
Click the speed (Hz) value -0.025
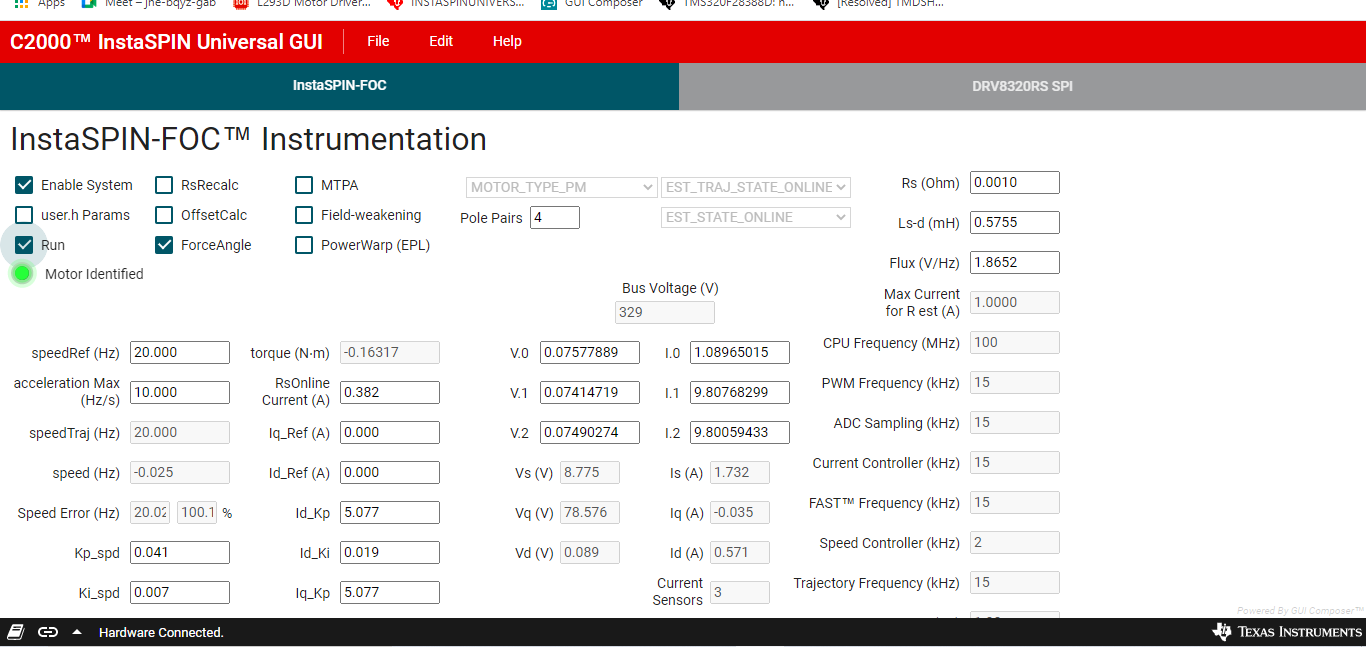[x=180, y=472]
